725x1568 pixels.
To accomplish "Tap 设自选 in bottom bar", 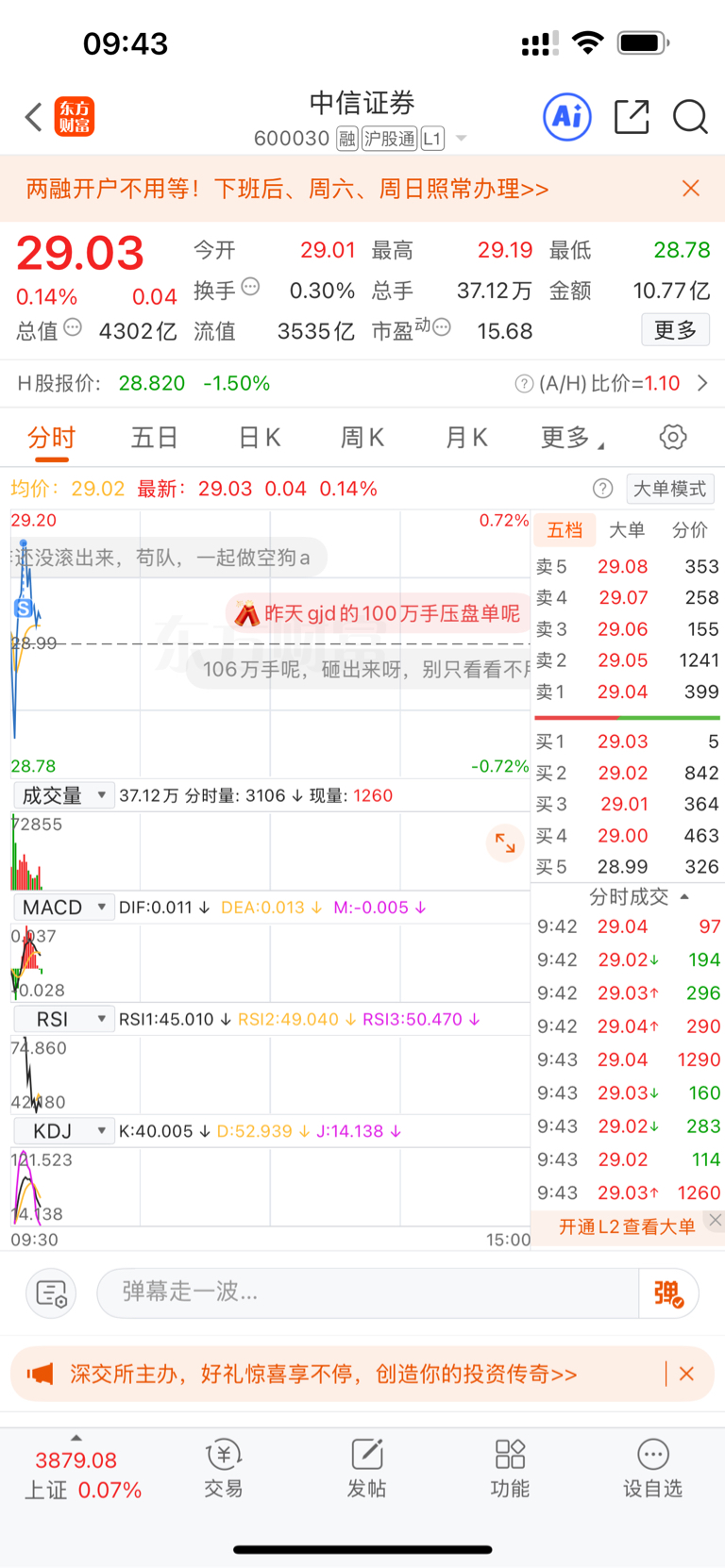I will pyautogui.click(x=652, y=1469).
